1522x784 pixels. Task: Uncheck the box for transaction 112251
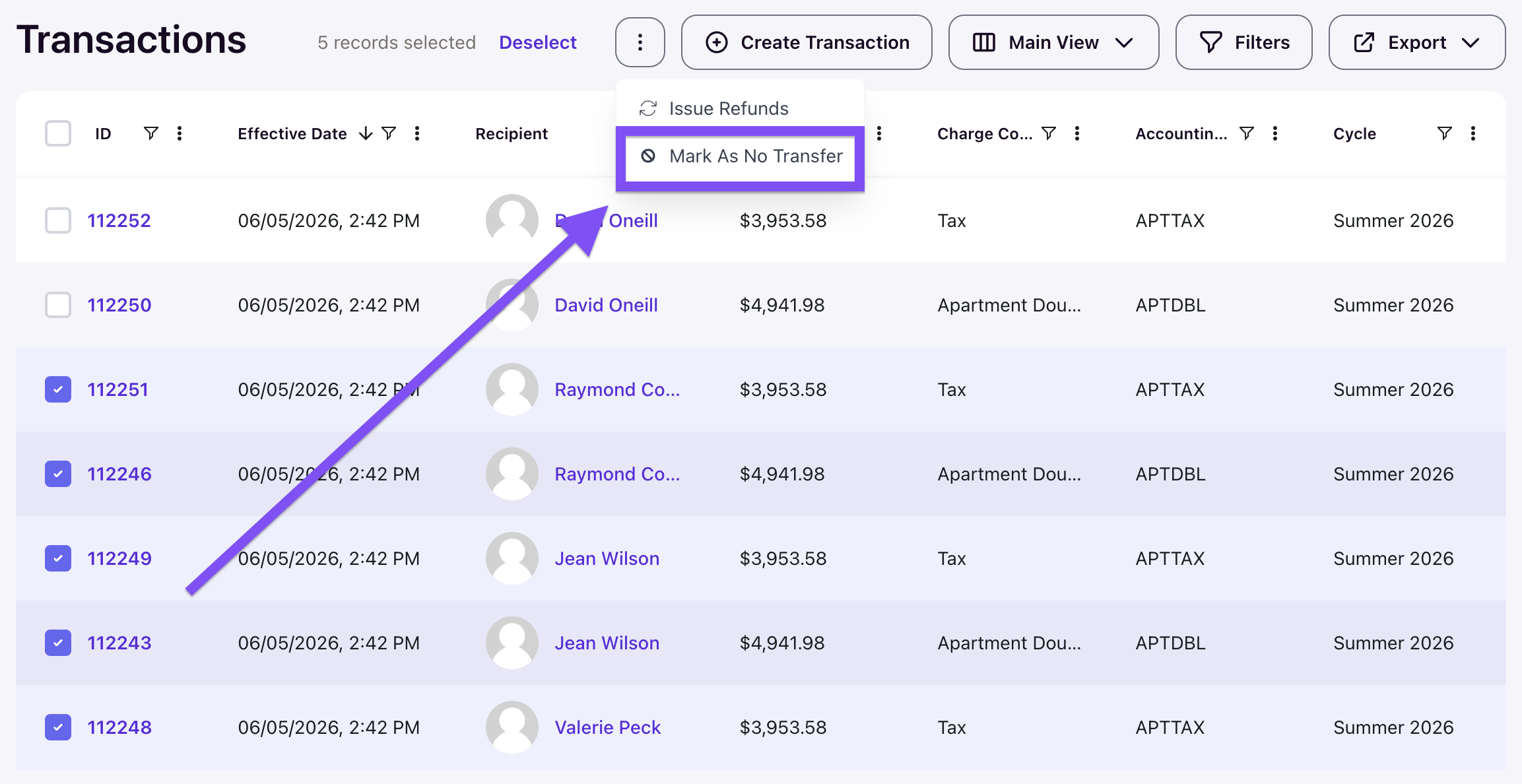(x=58, y=389)
